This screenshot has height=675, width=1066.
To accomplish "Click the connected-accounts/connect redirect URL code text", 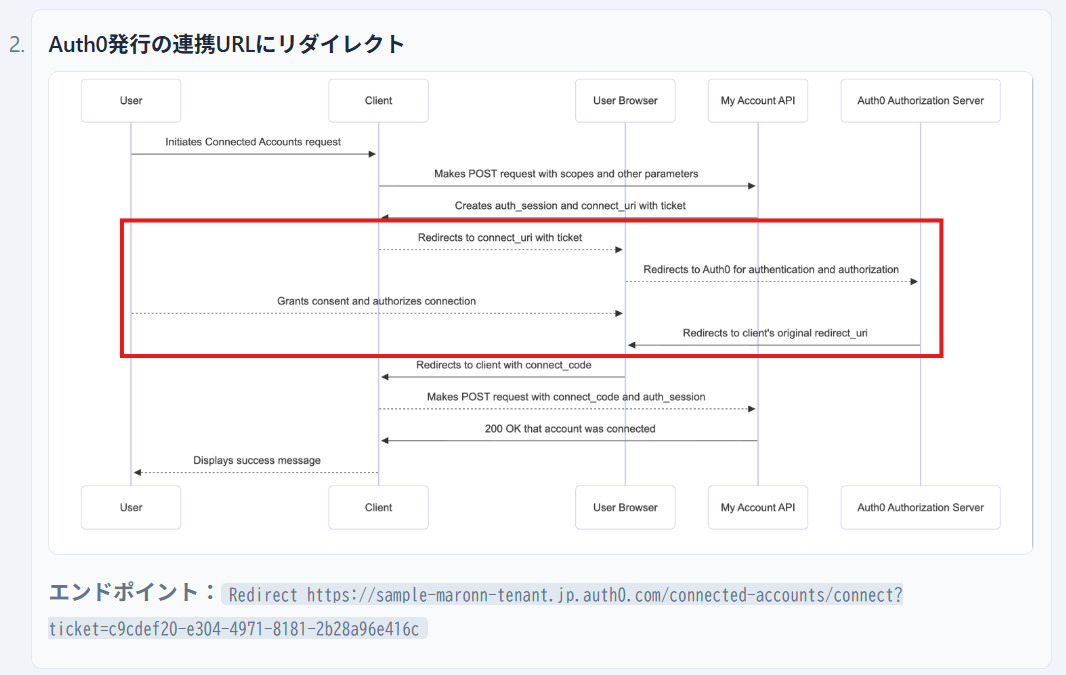I will point(565,596).
